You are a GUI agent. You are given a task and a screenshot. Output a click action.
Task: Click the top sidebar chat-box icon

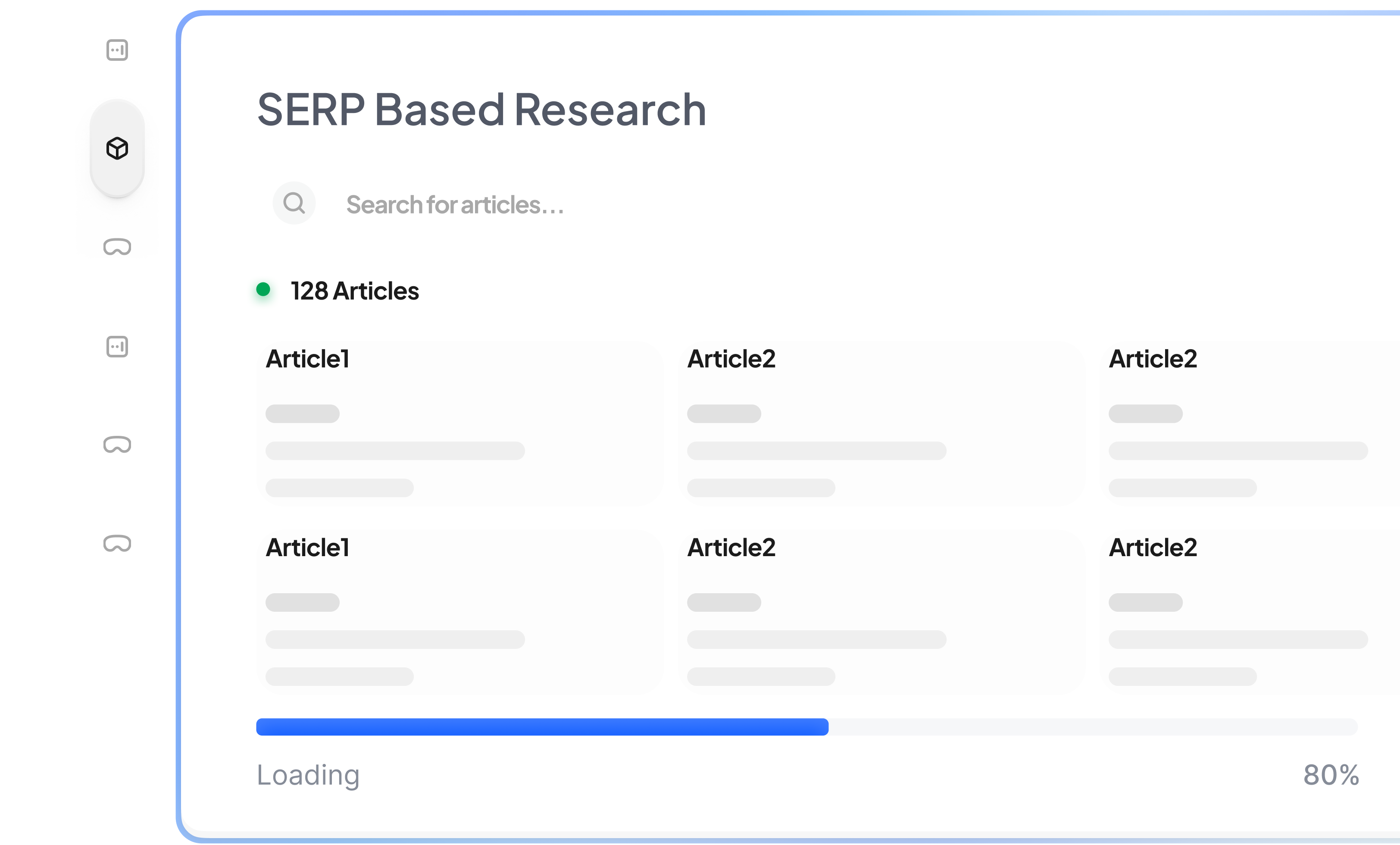click(x=117, y=50)
